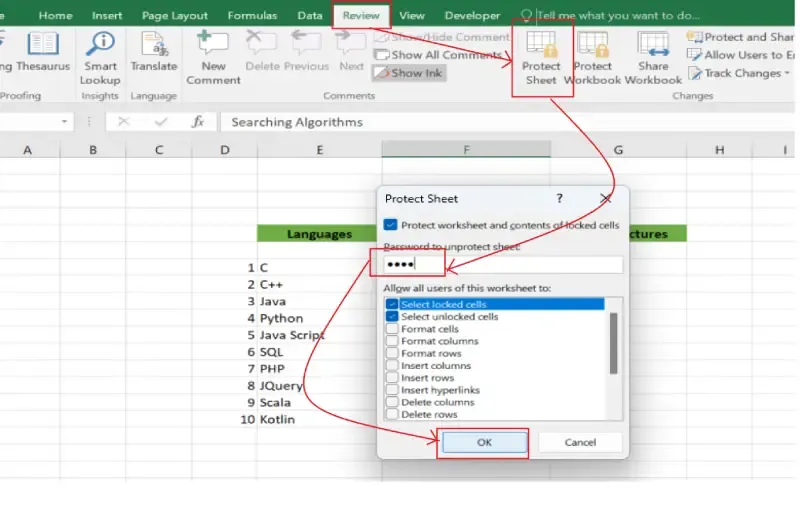Click Show/Hide Comment

point(442,37)
